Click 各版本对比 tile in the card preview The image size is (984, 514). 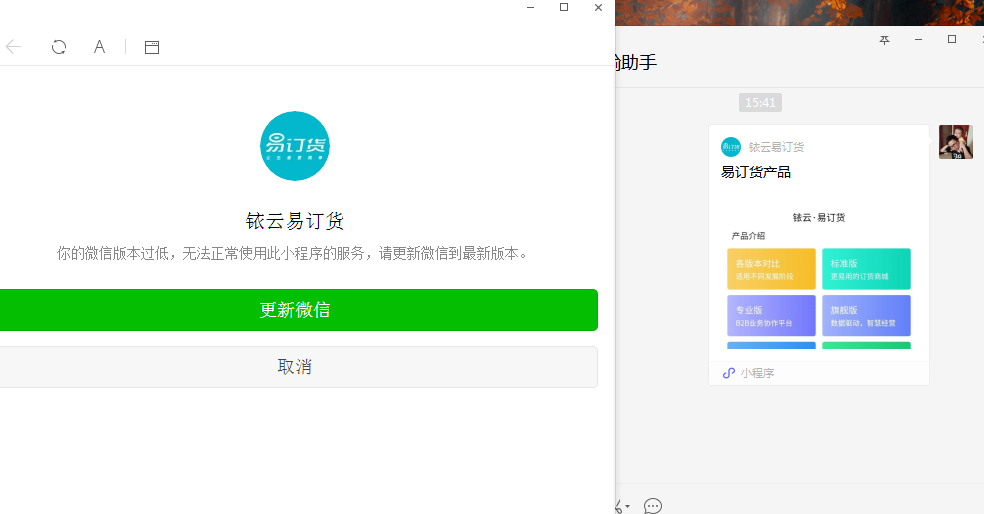pos(771,269)
